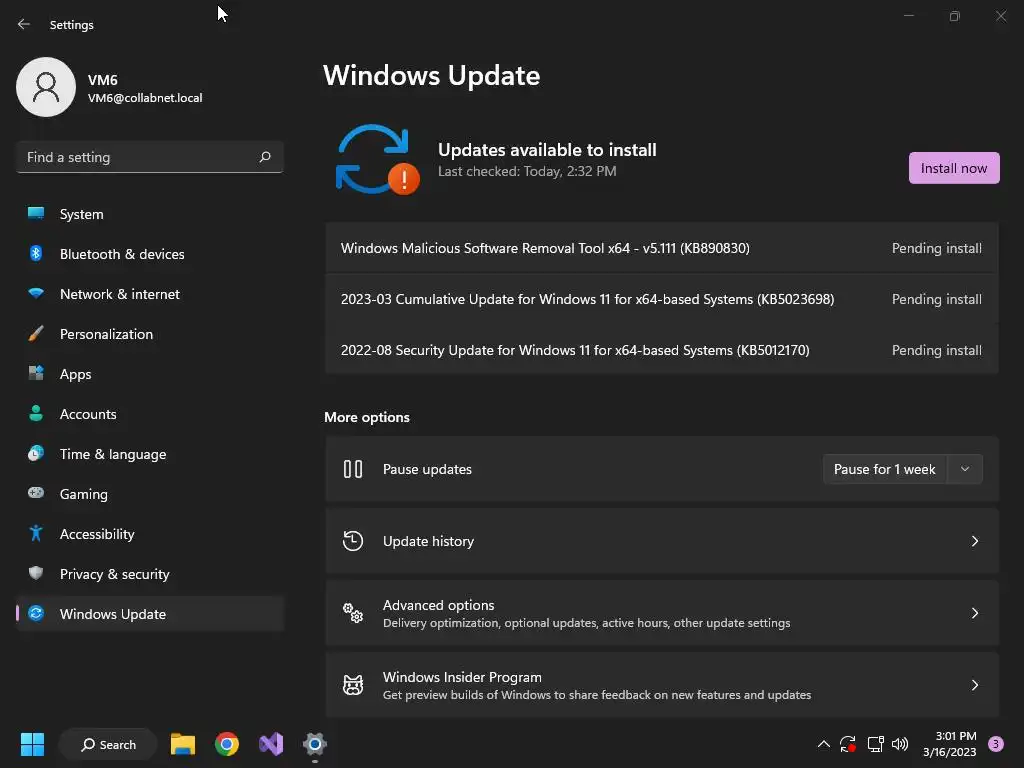Expand the Advanced options chevron
The width and height of the screenshot is (1024, 768).
click(974, 613)
